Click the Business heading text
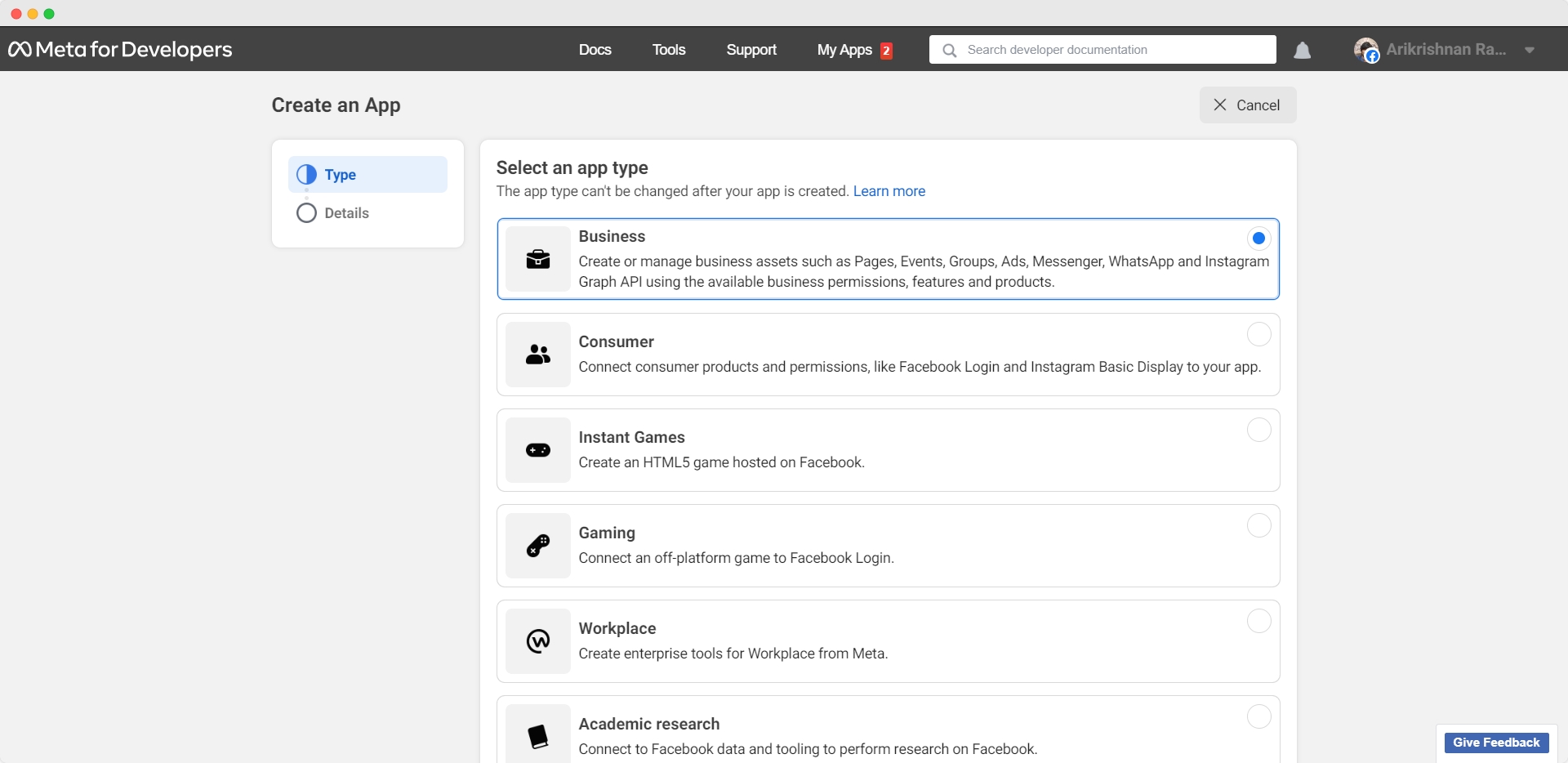This screenshot has height=763, width=1568. tap(612, 236)
